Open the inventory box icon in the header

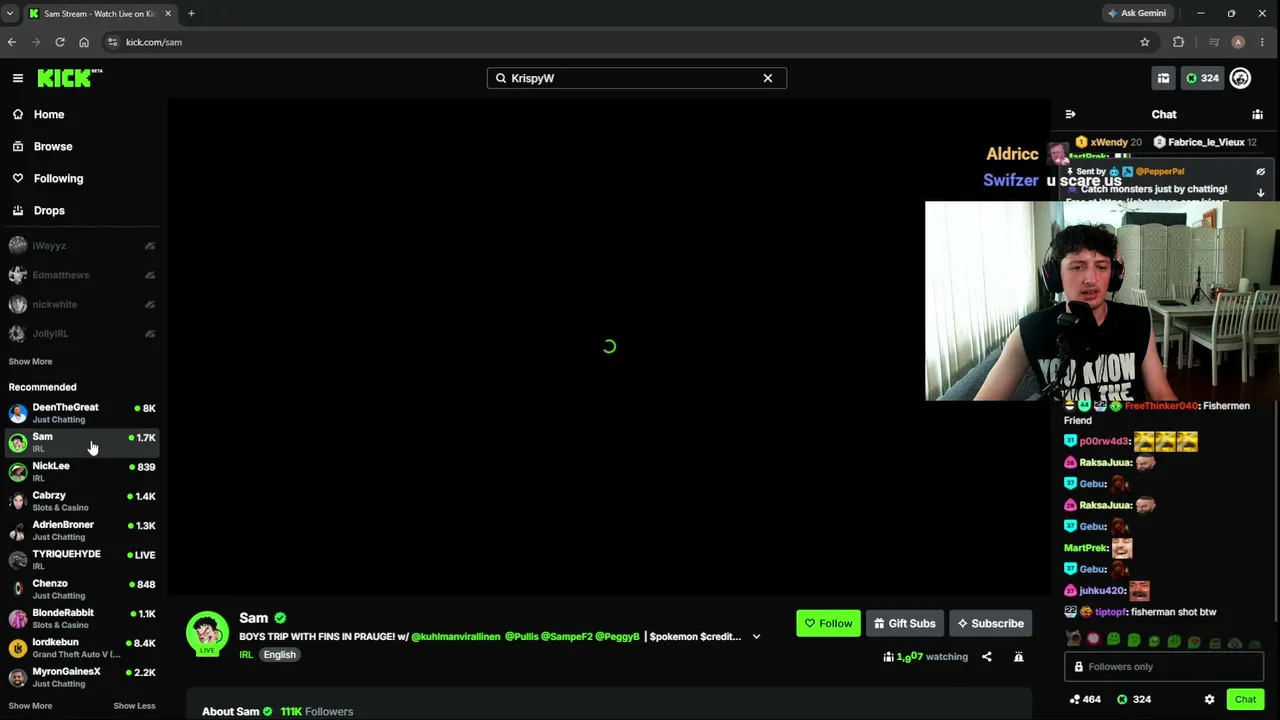[x=1163, y=78]
